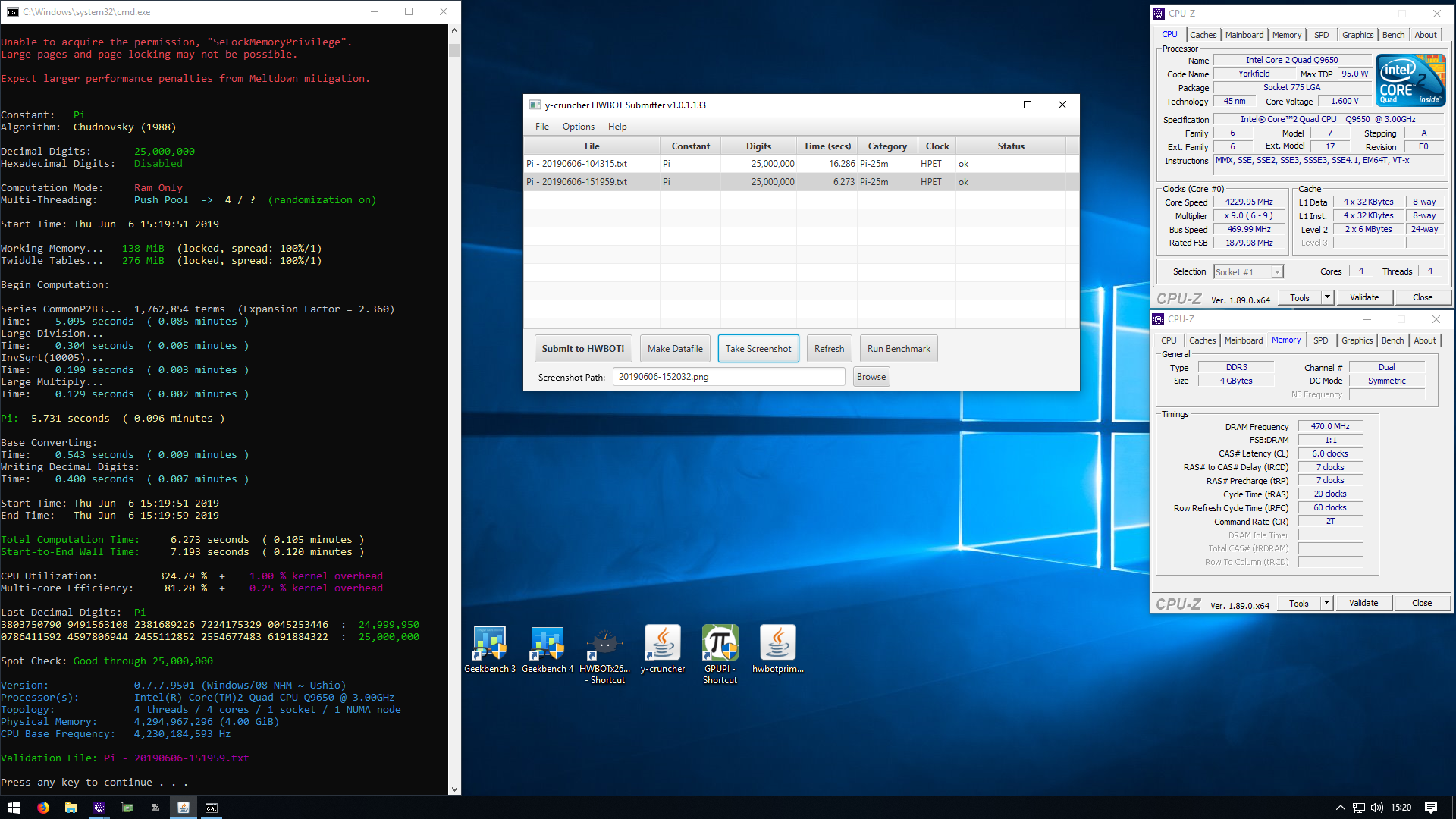Show hidden system tray icons
Viewport: 1456px width, 819px height.
[1340, 808]
